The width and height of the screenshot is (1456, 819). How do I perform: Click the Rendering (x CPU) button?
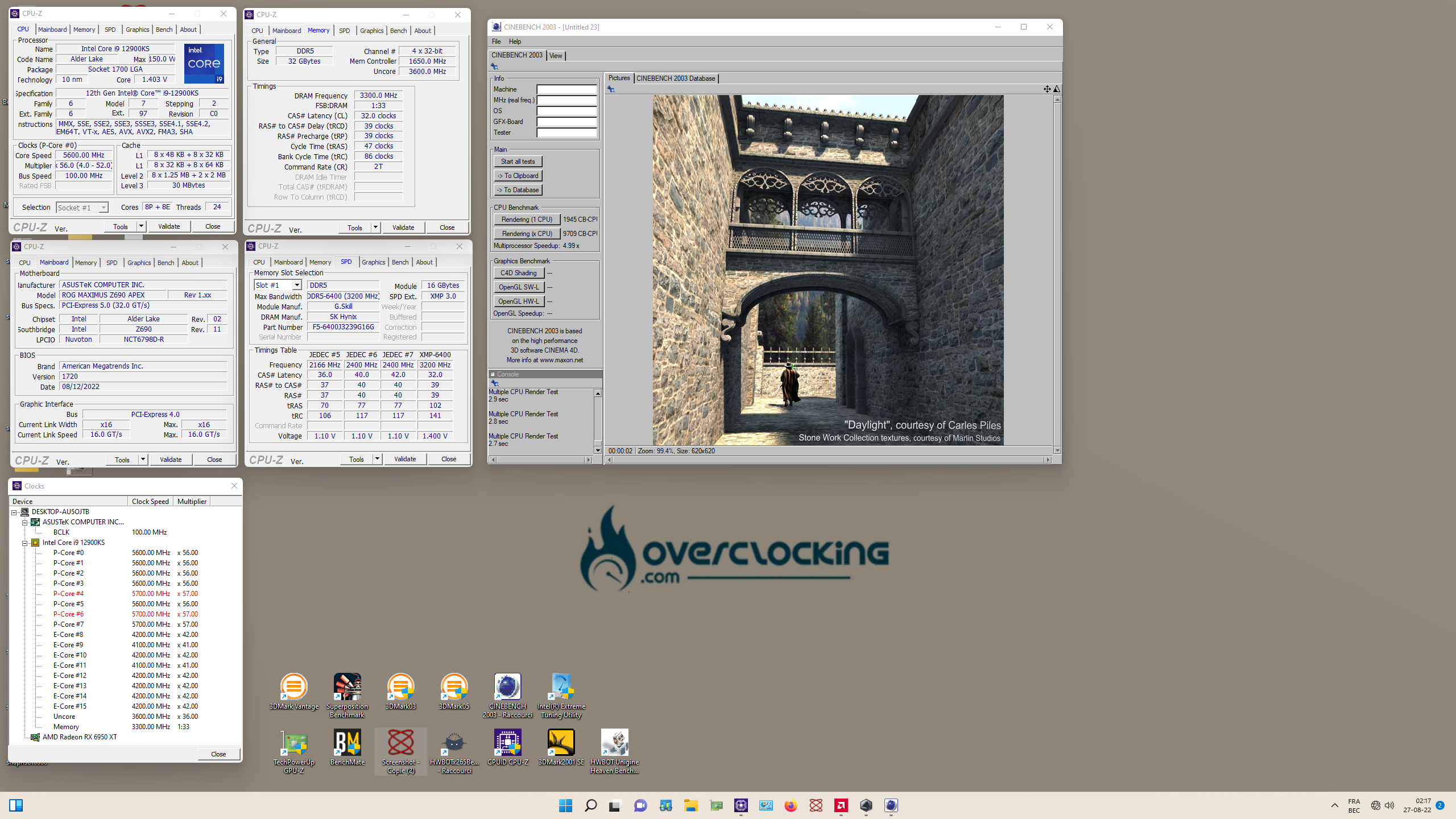click(x=527, y=234)
